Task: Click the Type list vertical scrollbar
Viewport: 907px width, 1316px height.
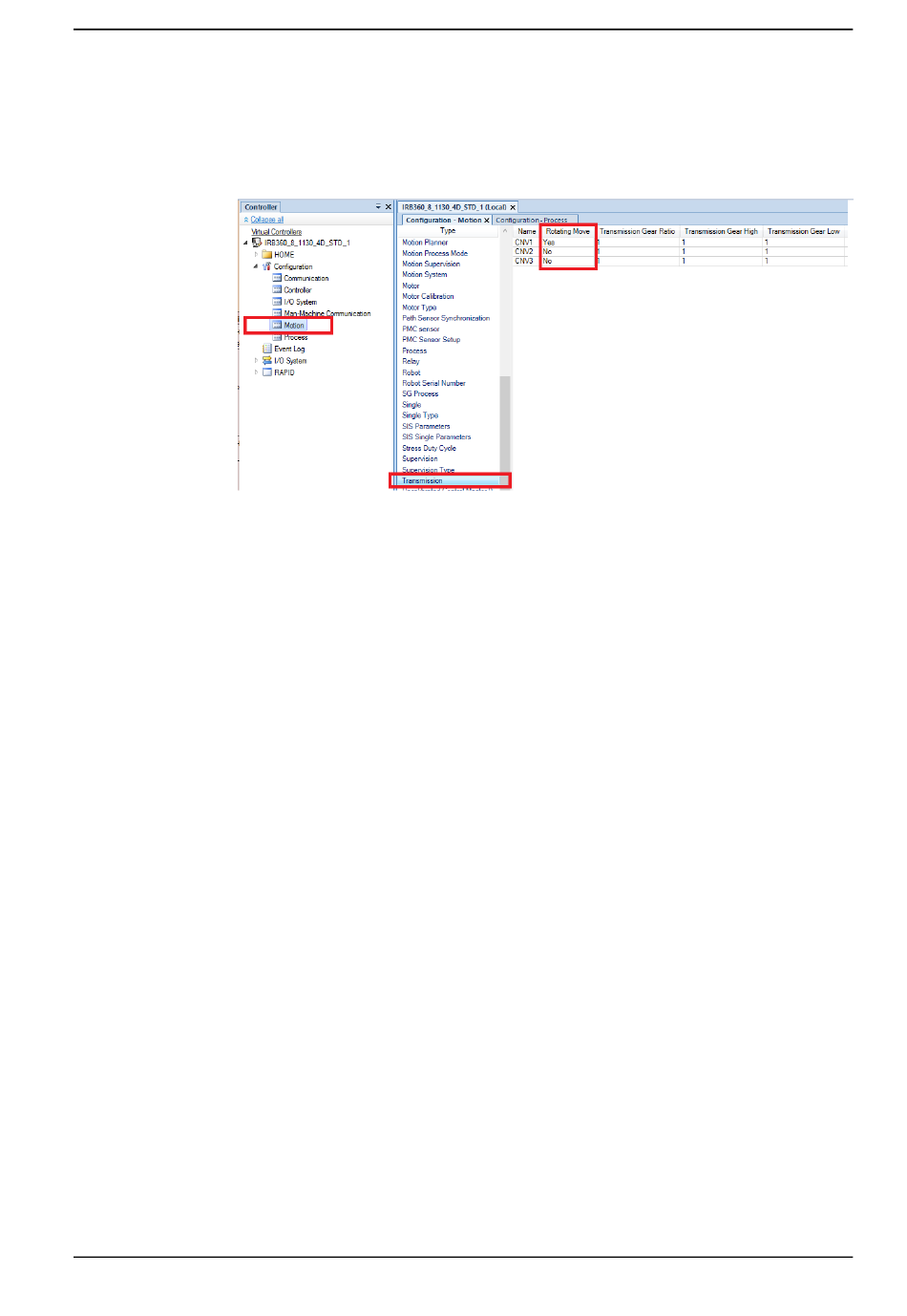Action: (505, 420)
